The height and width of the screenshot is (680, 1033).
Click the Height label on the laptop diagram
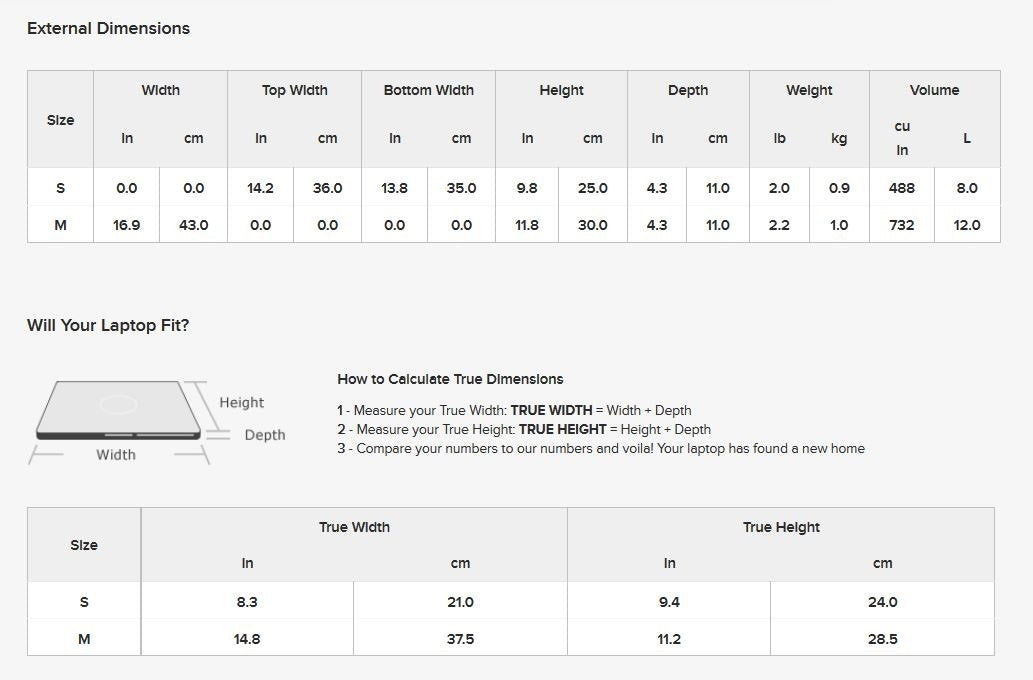[x=242, y=402]
